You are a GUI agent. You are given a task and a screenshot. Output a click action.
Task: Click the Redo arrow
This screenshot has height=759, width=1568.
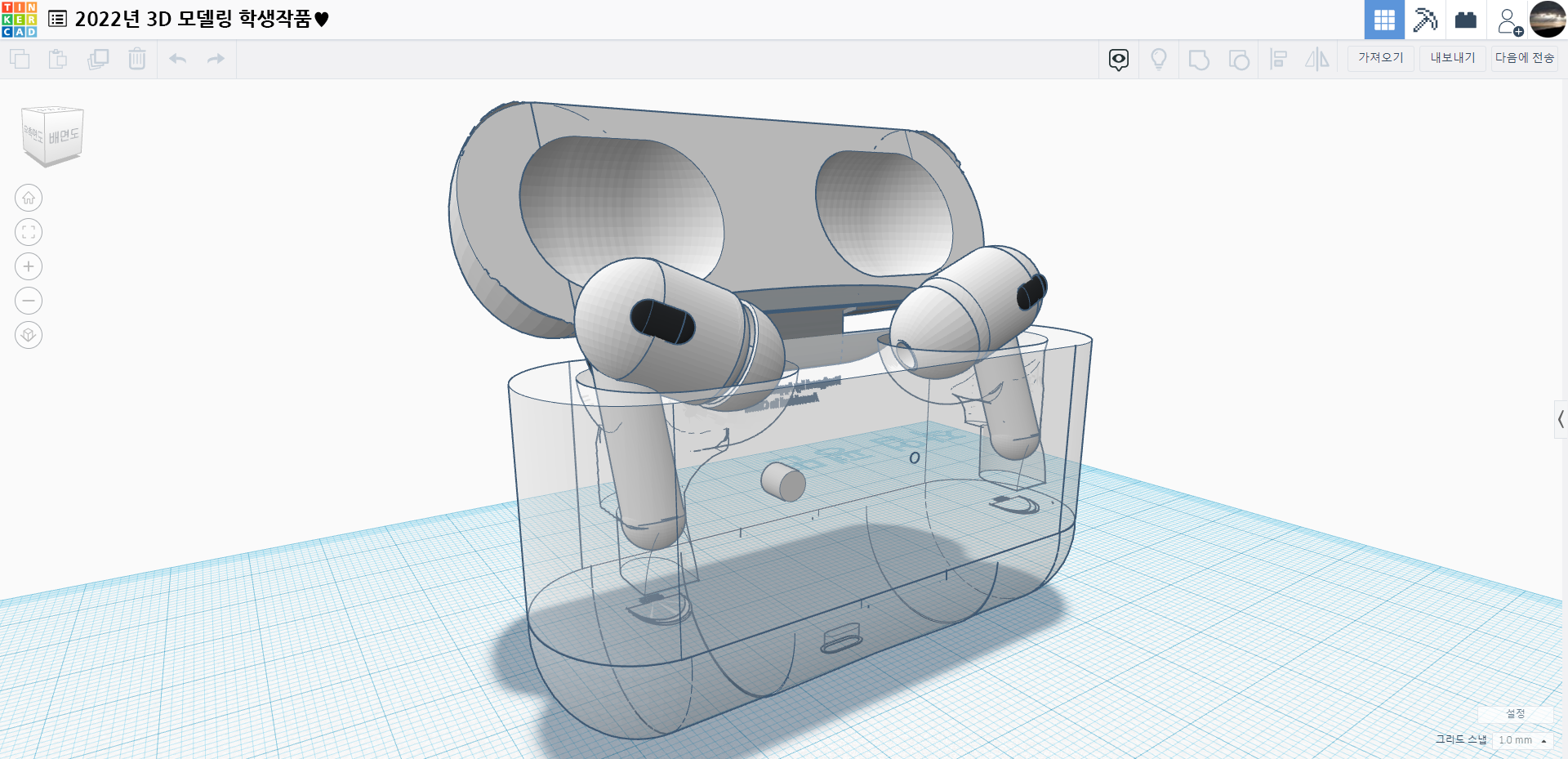(216, 59)
